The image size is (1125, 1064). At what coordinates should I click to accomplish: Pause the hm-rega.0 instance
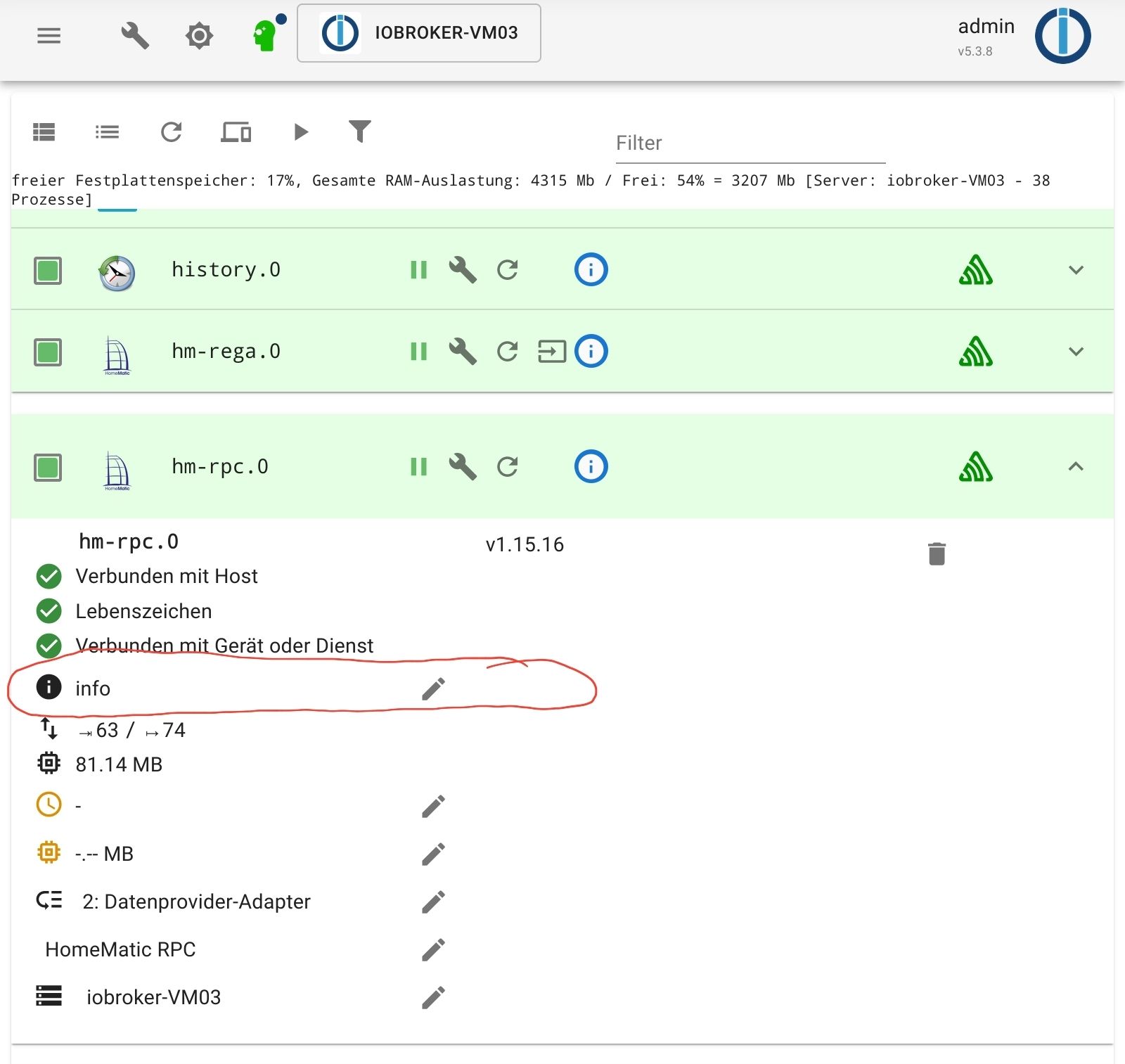[x=418, y=352]
